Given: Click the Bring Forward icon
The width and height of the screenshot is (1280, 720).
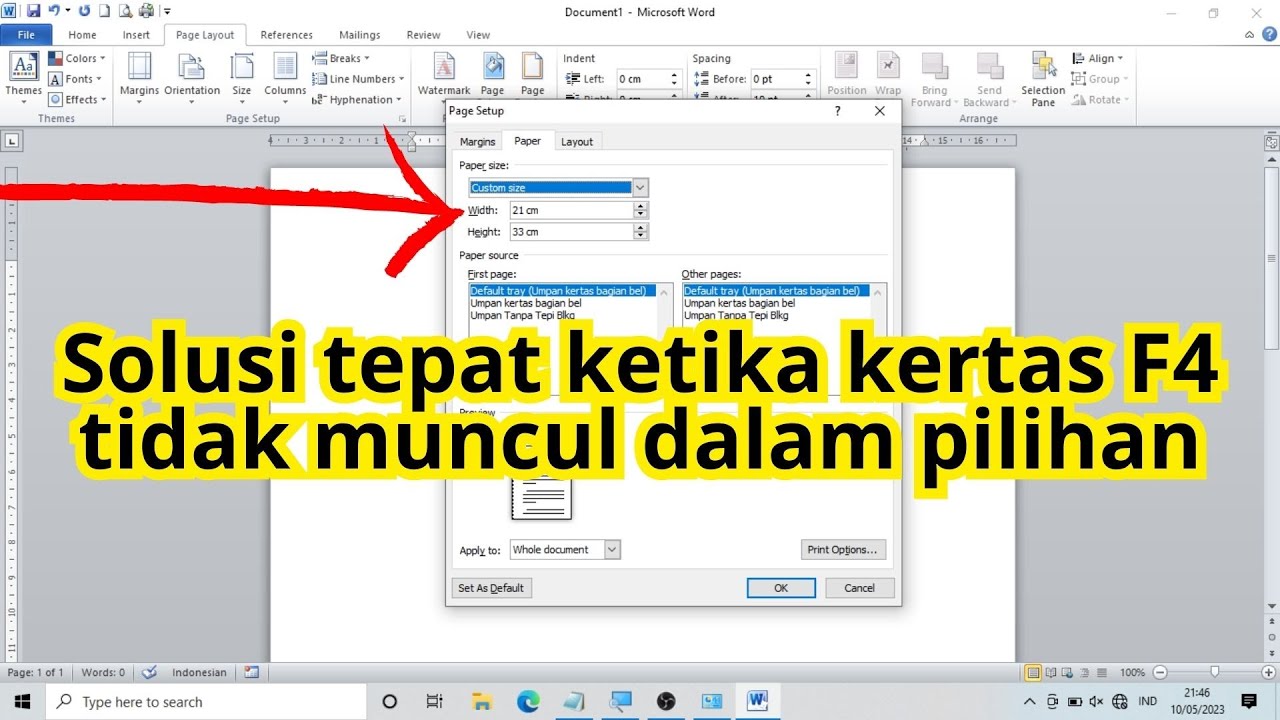Looking at the screenshot, I should tap(935, 66).
